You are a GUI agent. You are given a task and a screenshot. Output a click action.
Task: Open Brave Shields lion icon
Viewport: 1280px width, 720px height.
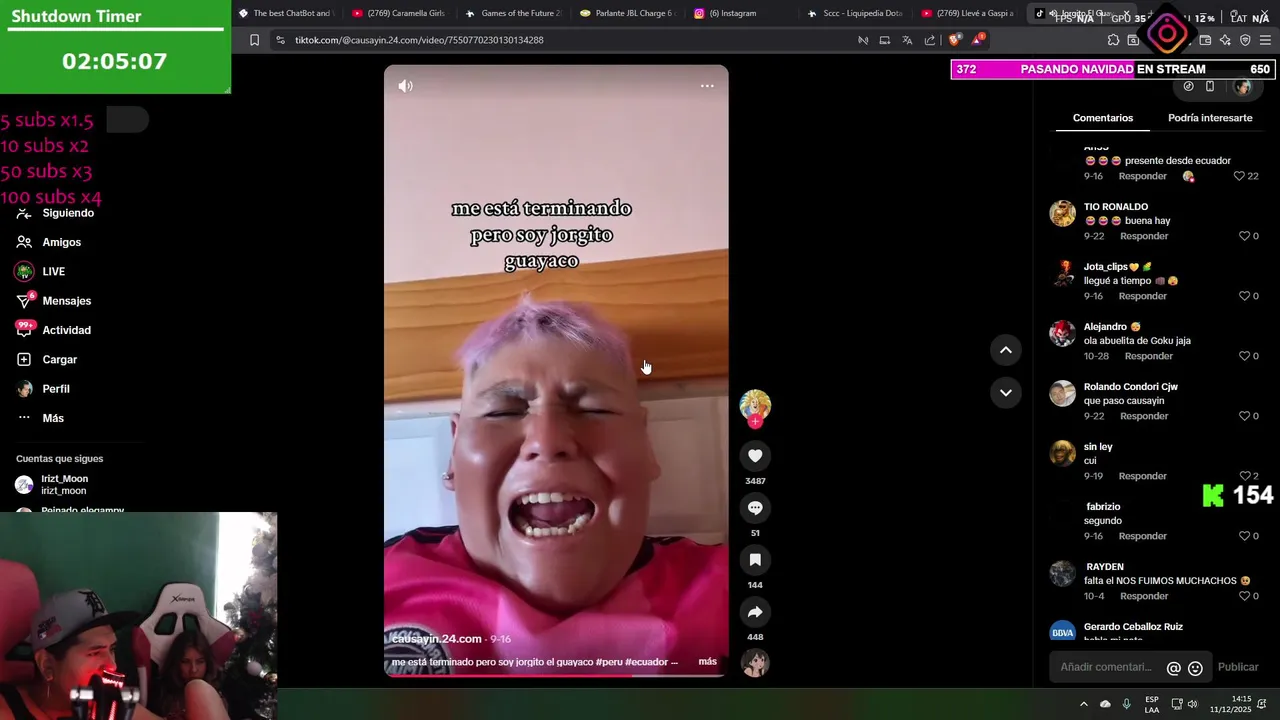954,40
